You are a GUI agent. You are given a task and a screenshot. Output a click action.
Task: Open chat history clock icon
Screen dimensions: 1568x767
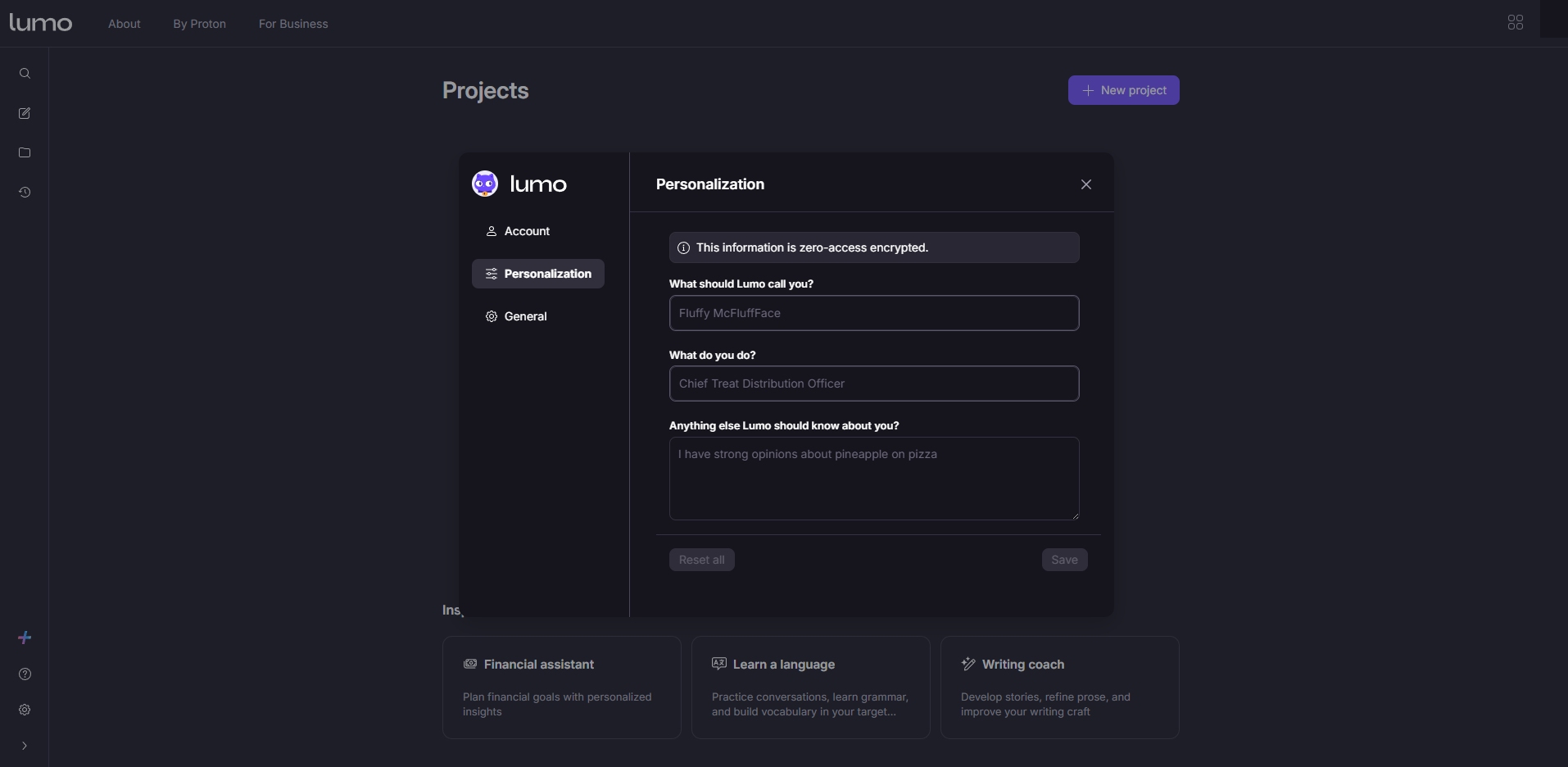tap(25, 192)
